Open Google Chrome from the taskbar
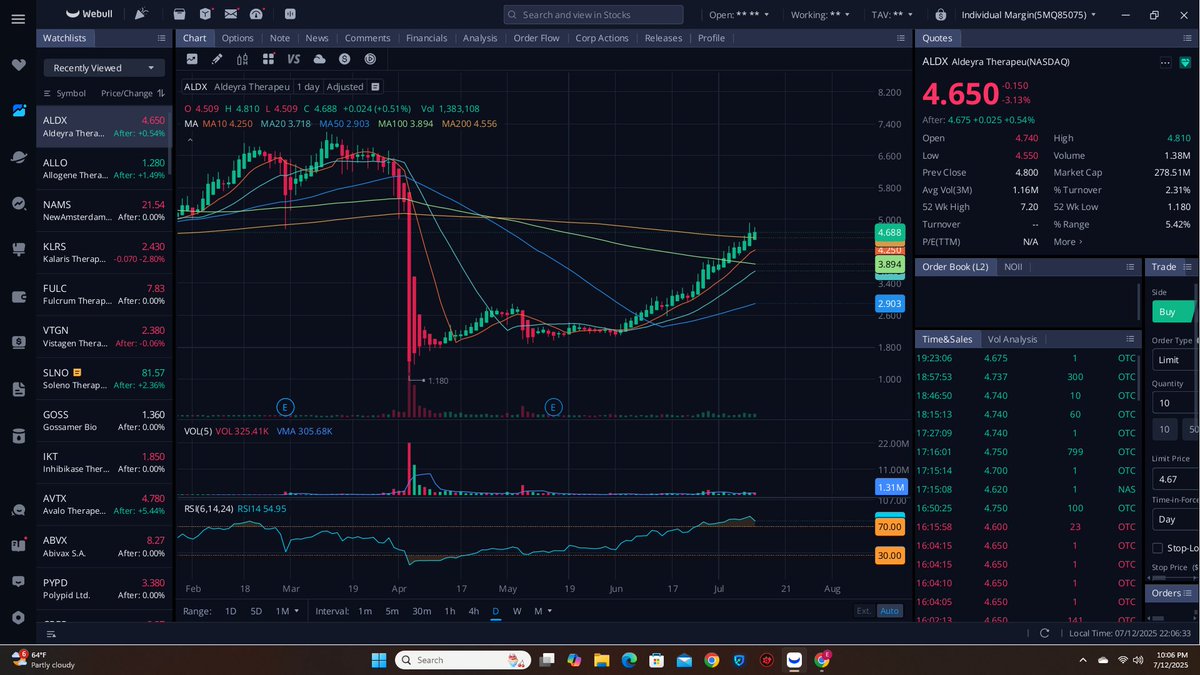1200x675 pixels. coord(711,660)
